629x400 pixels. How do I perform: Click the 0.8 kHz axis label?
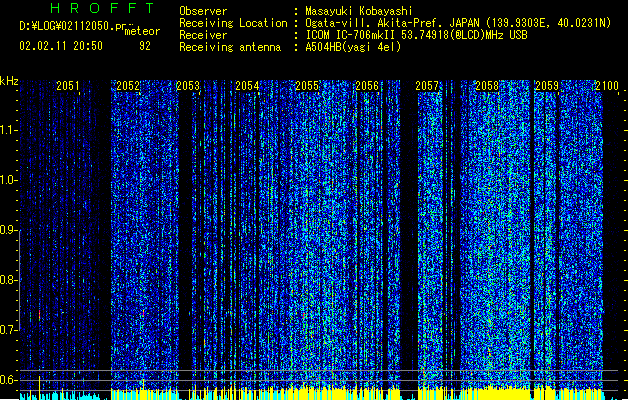click(x=8, y=280)
